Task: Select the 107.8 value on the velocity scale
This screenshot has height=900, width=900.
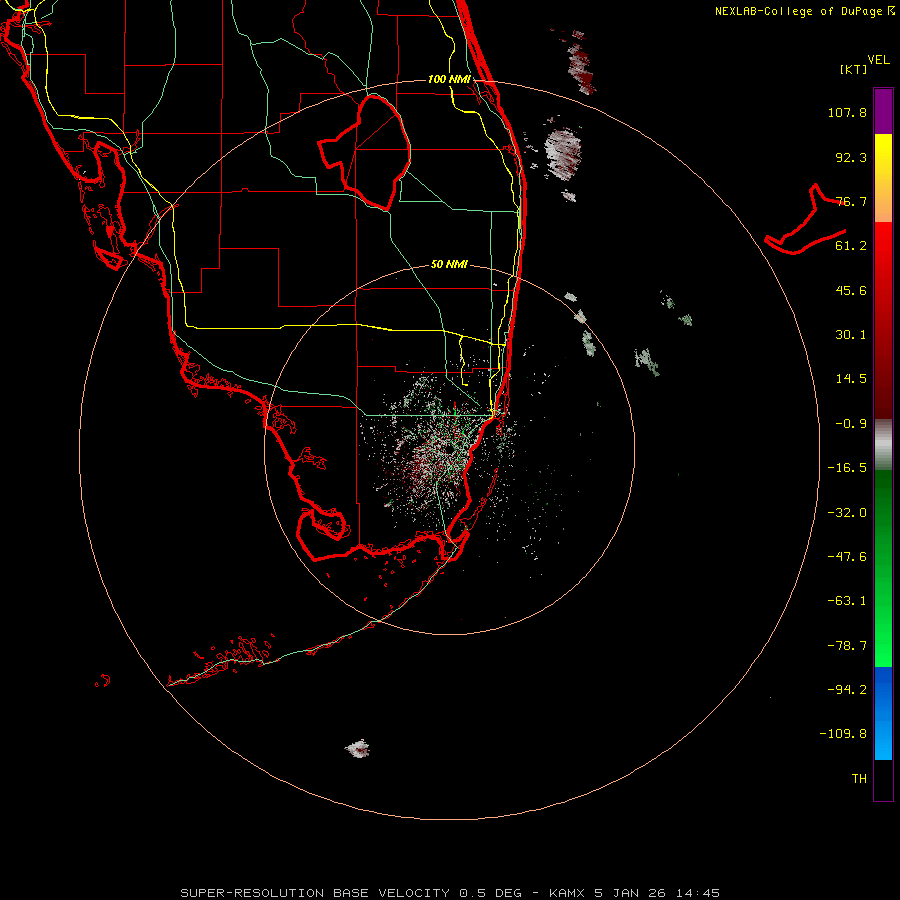Action: click(847, 112)
